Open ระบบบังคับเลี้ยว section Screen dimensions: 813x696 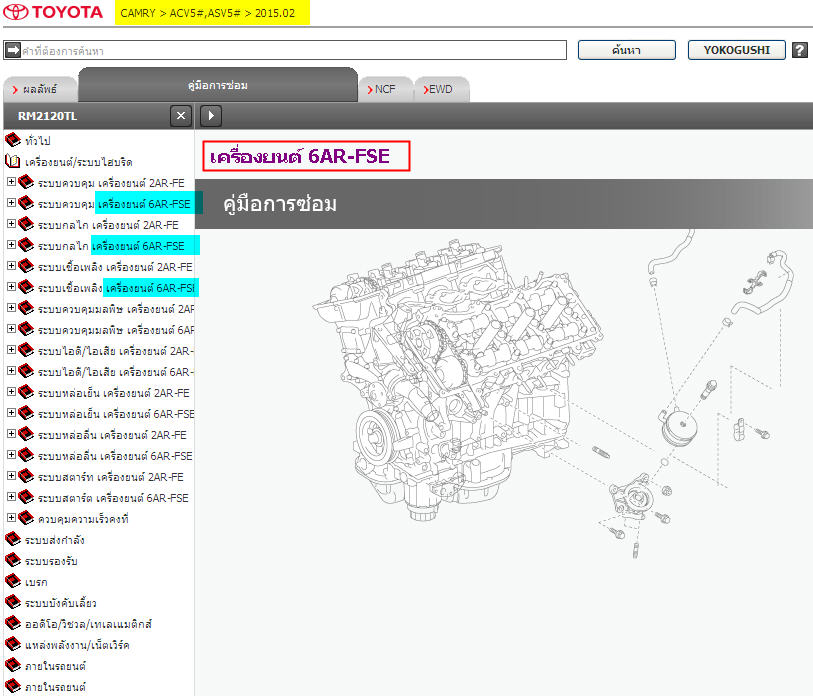(x=61, y=603)
